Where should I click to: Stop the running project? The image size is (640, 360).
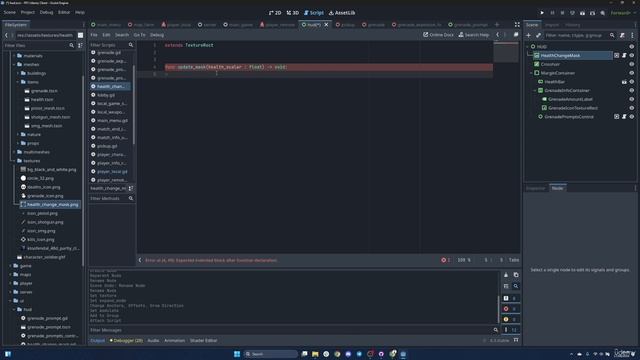[x=562, y=13]
